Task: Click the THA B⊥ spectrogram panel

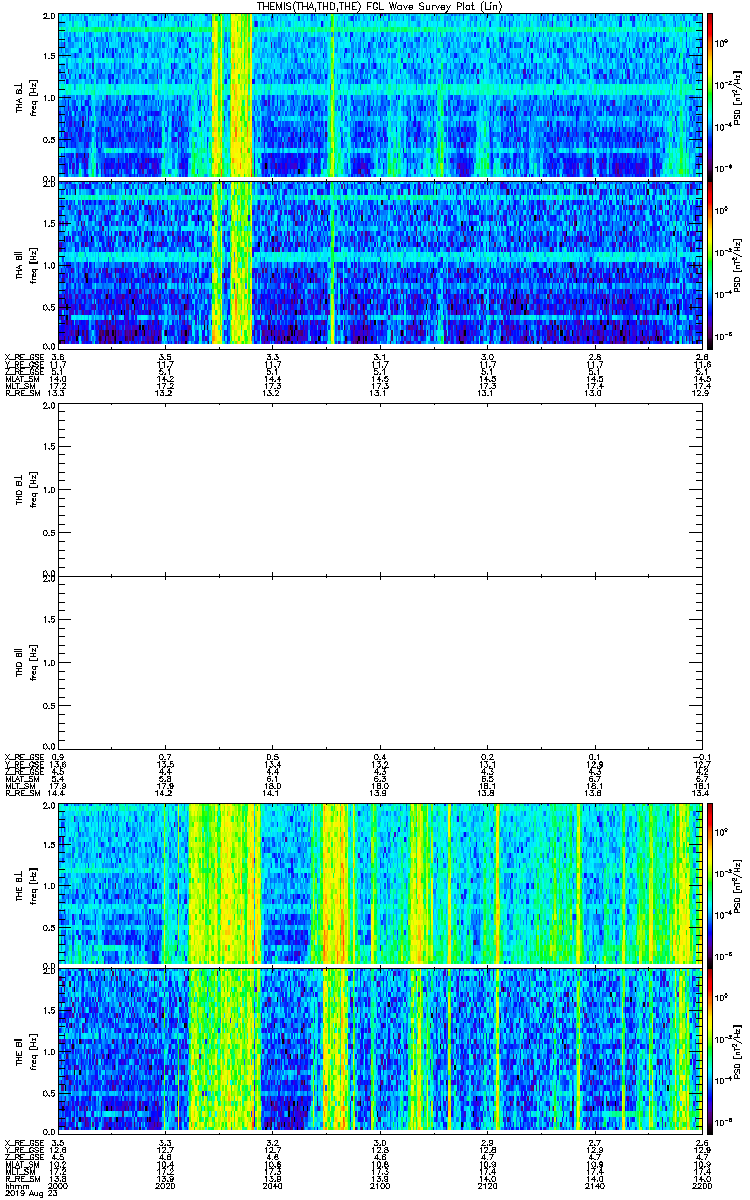Action: tap(380, 95)
